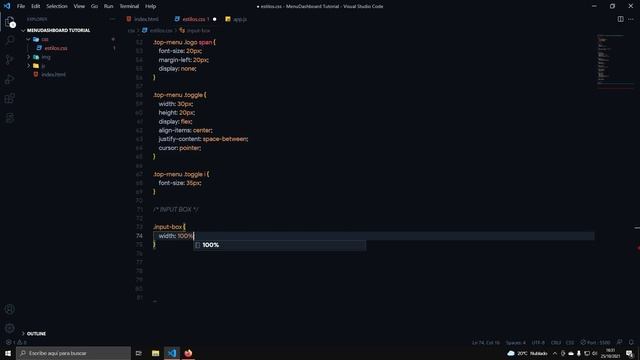The image size is (640, 360).
Task: Open the Terminal menu
Action: pos(129,6)
